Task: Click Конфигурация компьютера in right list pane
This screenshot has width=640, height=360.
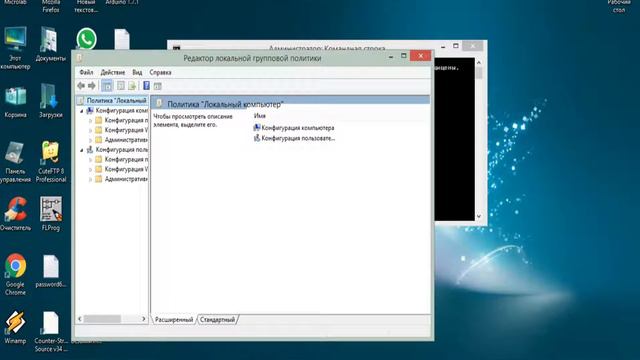Action: pyautogui.click(x=298, y=128)
